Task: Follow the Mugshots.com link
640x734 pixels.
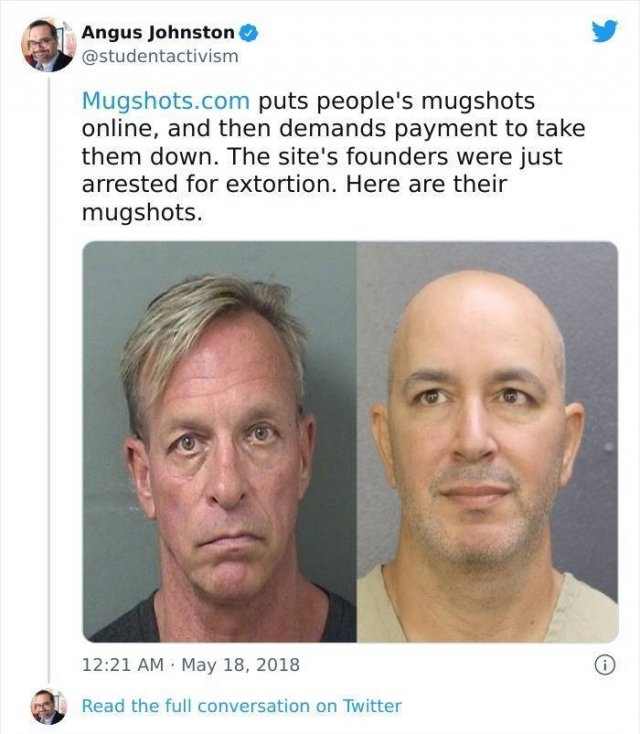Action: 166,101
